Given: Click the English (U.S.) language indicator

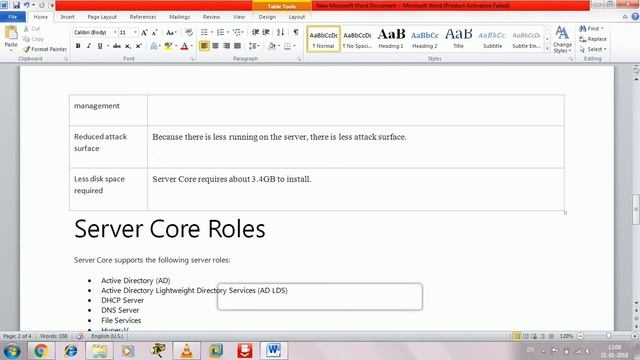Looking at the screenshot, I should tap(107, 336).
